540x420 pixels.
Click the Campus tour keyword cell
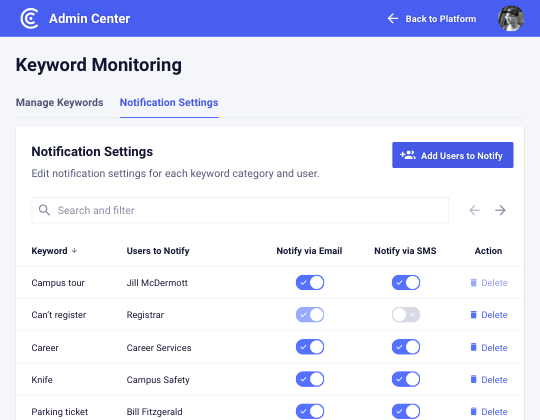click(x=58, y=283)
